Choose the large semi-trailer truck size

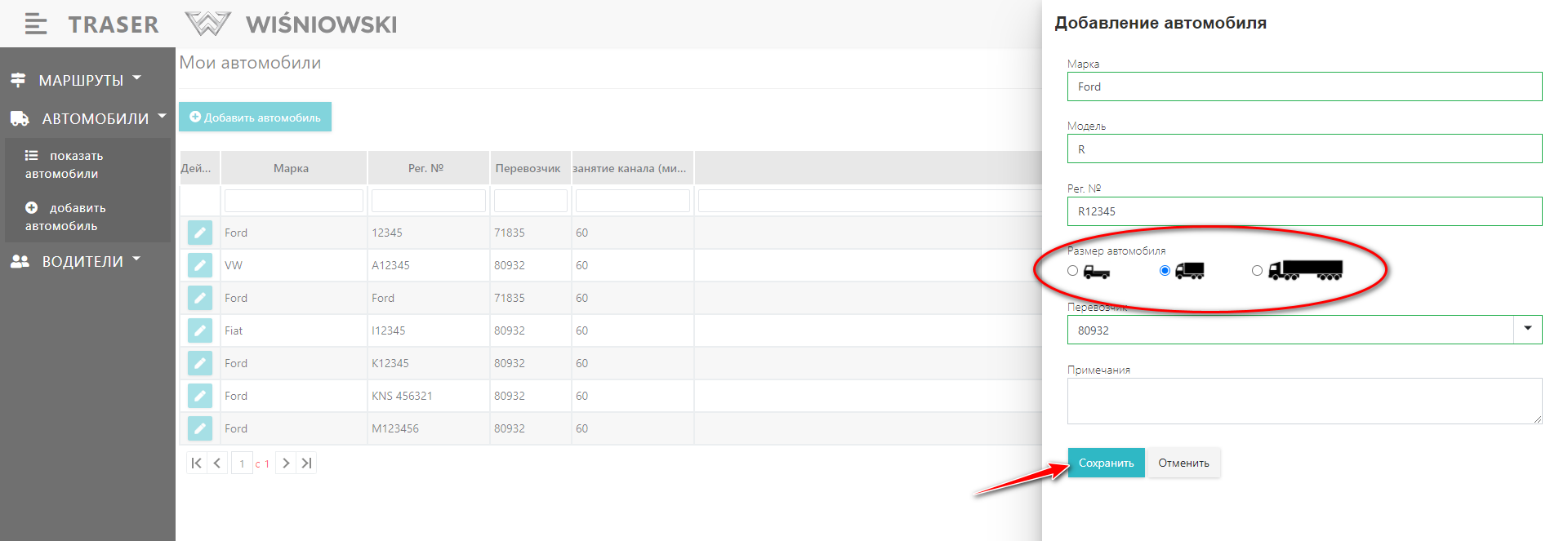pos(1257,271)
